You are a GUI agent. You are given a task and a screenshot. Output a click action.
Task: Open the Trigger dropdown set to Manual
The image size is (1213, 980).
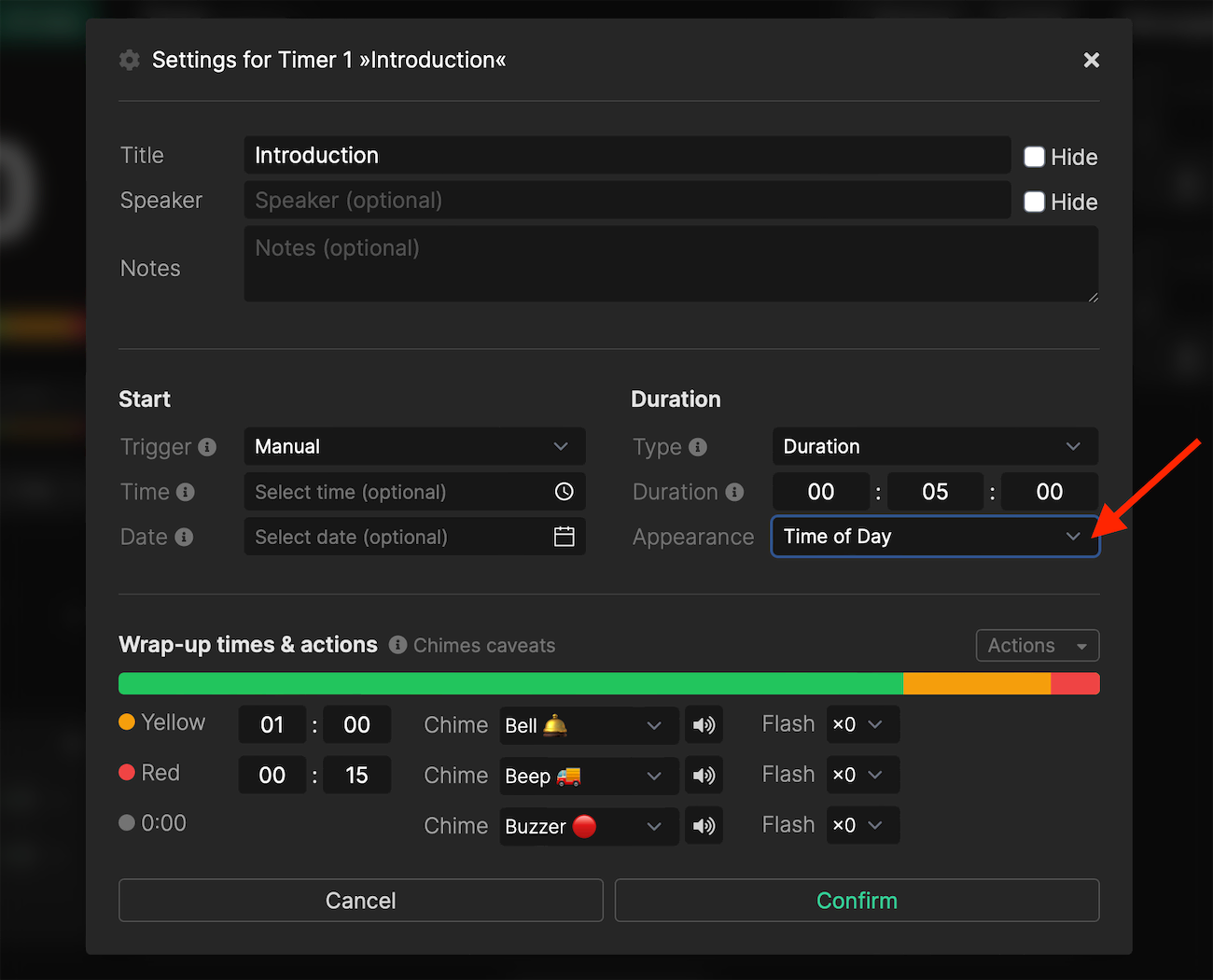(414, 446)
